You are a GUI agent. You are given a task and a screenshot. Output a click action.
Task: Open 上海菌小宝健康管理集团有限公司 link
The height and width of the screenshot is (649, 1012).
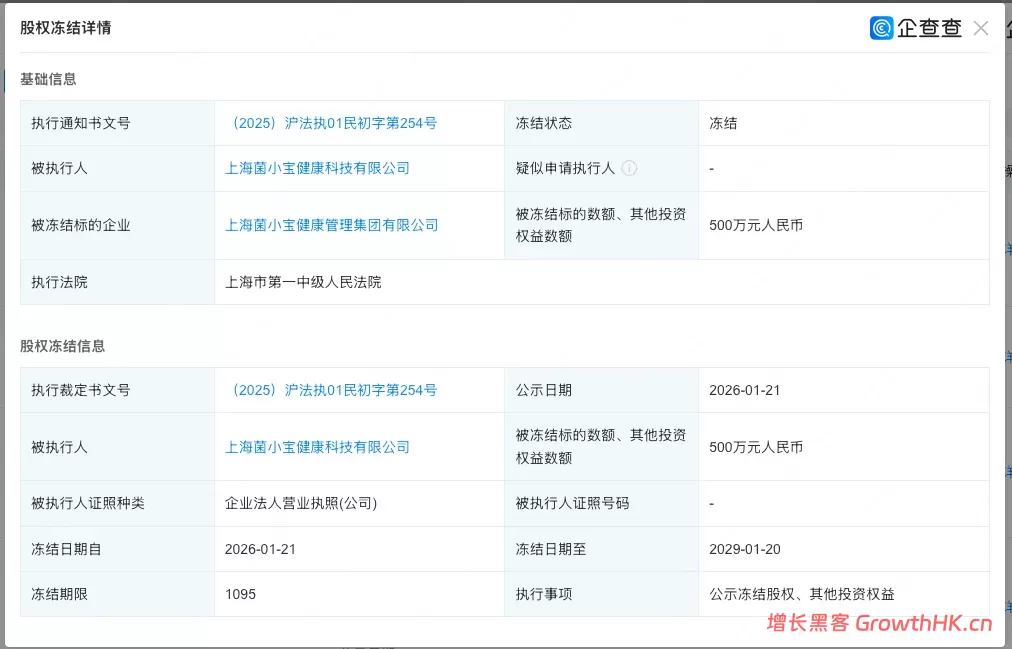[x=331, y=225]
